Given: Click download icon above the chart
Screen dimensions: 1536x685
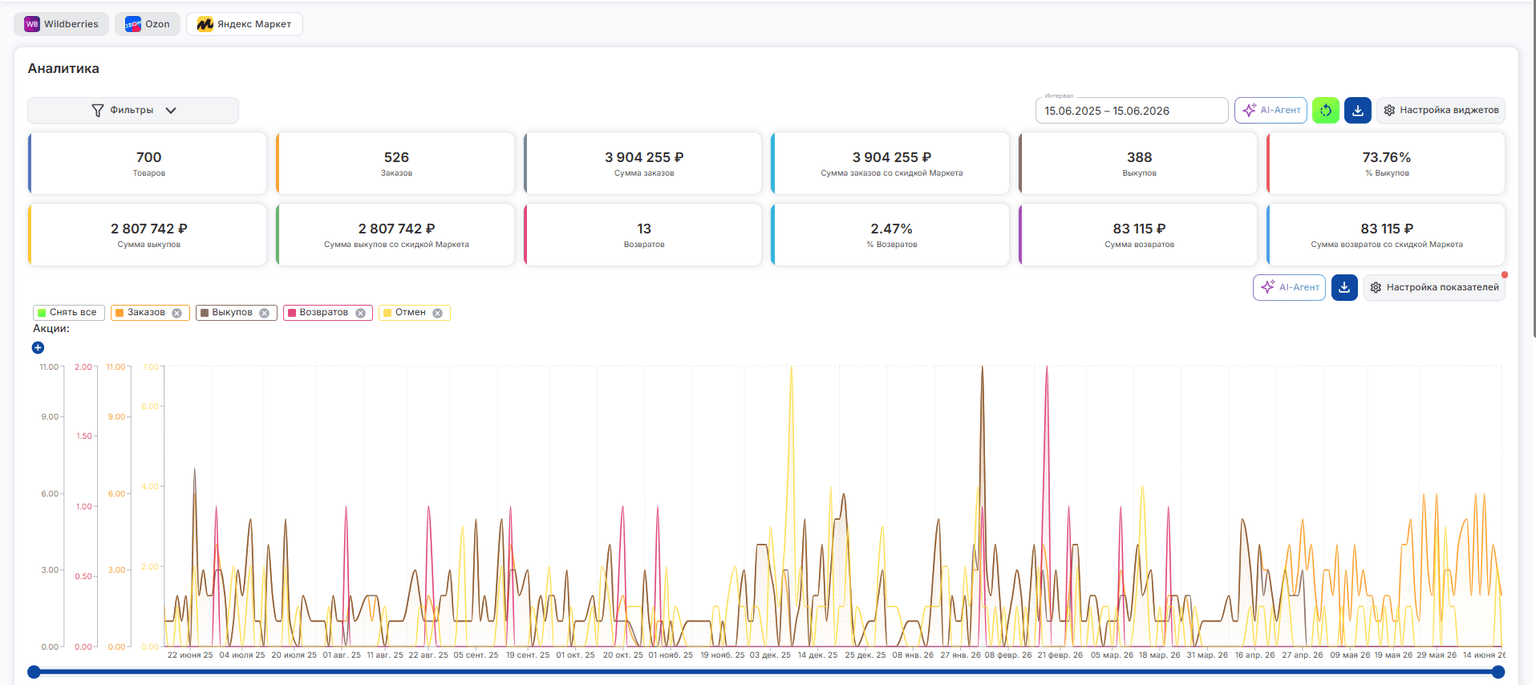Looking at the screenshot, I should [1345, 287].
